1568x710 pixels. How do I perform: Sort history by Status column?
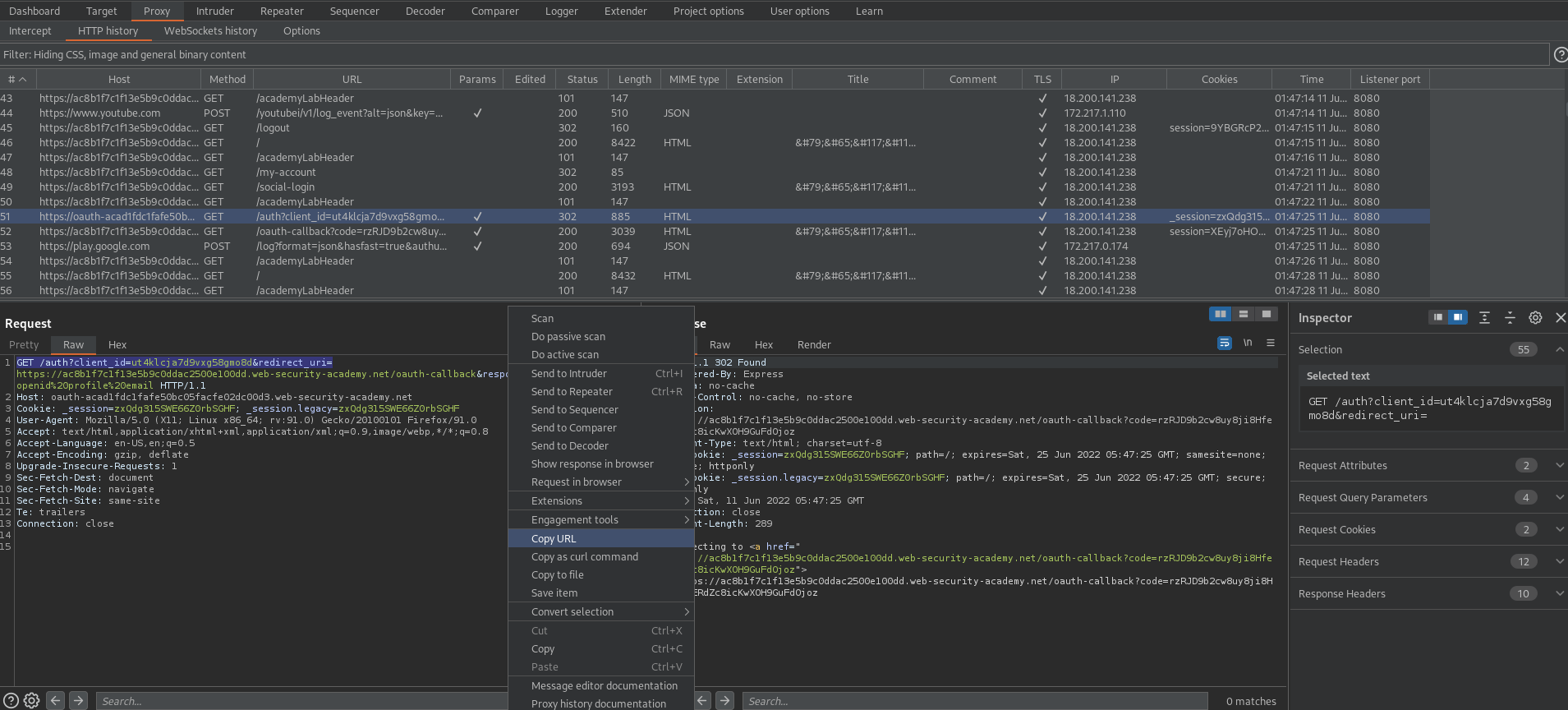pos(582,79)
